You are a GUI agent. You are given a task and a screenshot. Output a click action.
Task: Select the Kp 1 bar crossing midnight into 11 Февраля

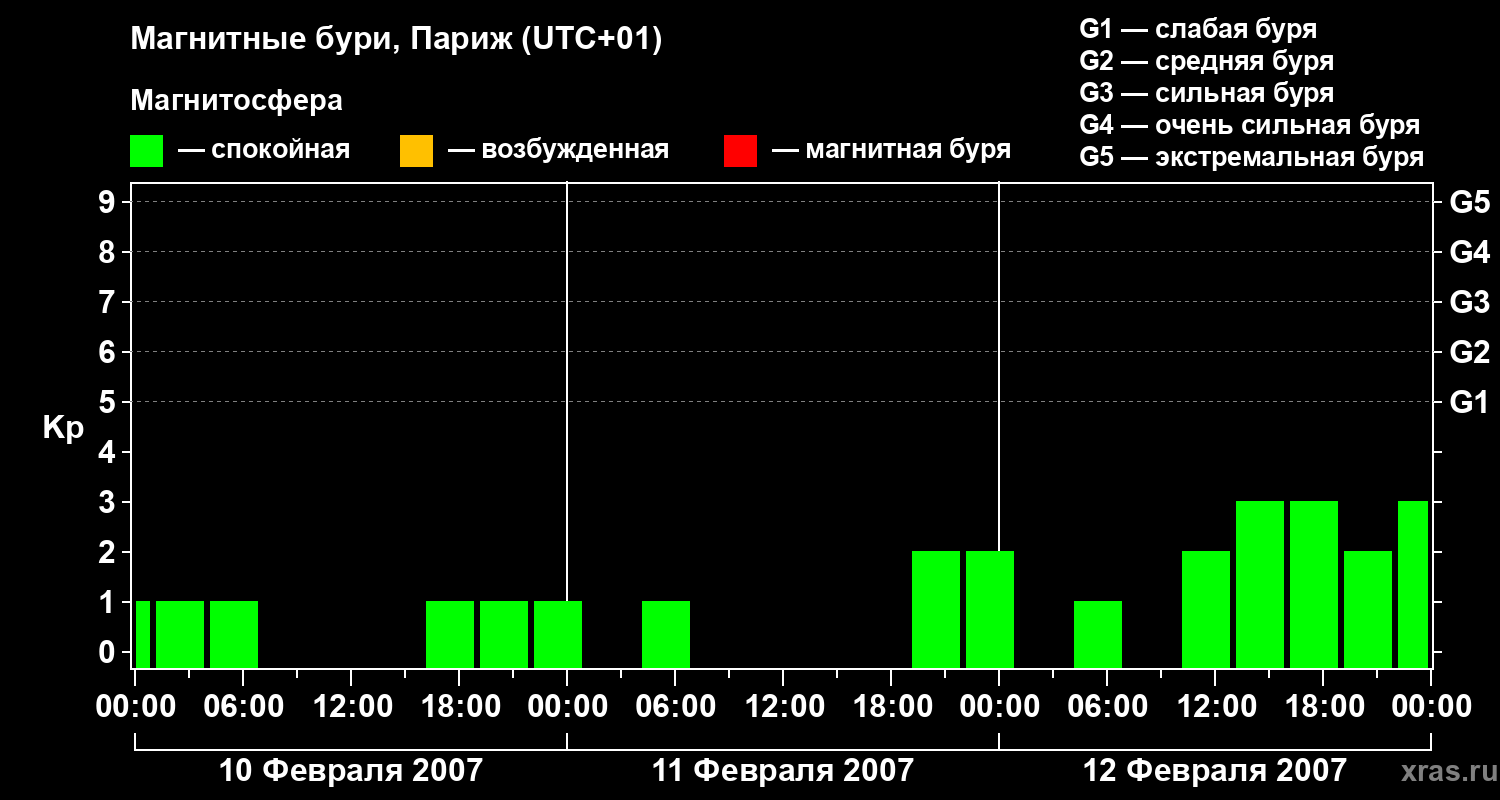tap(558, 634)
